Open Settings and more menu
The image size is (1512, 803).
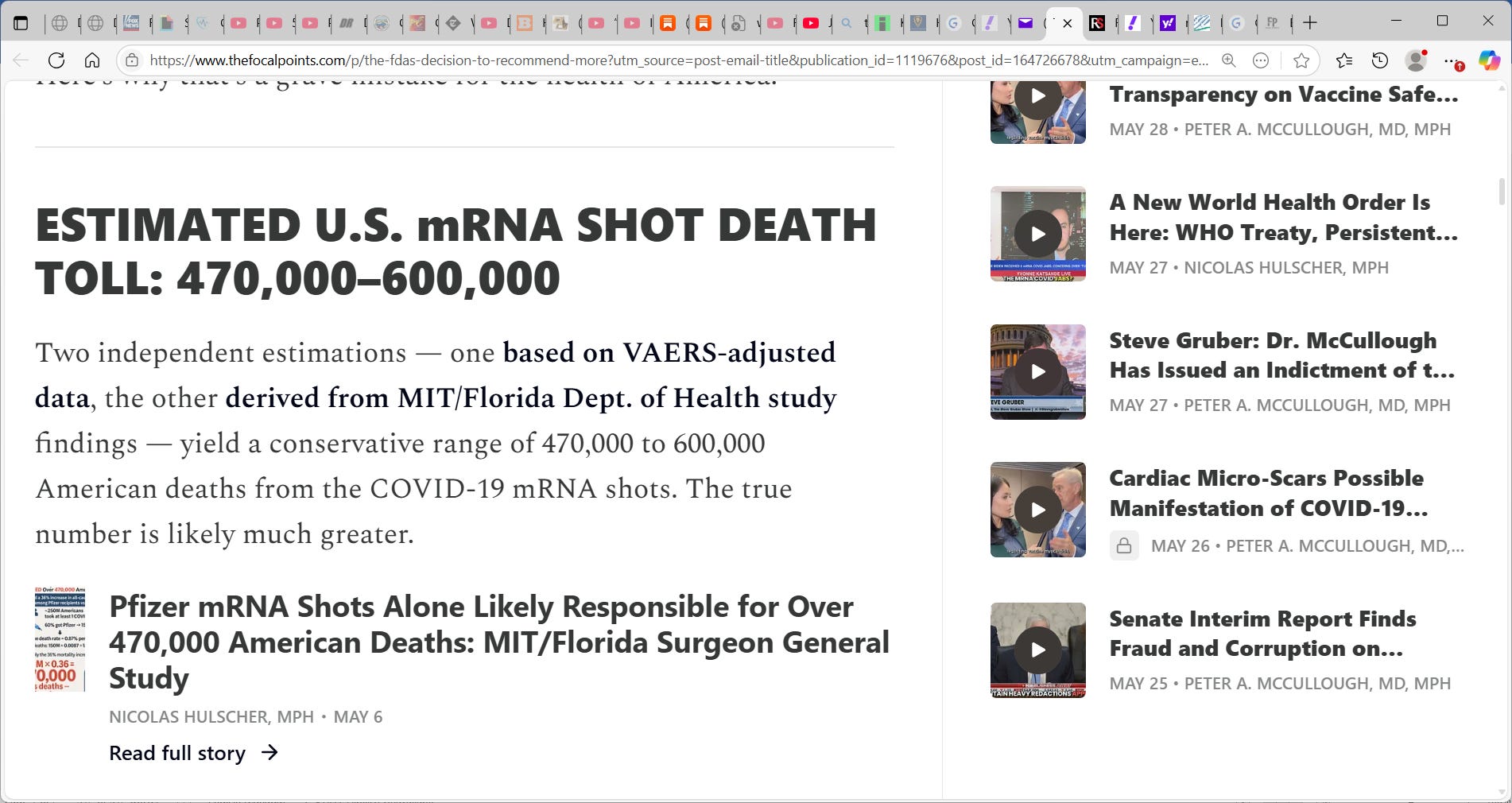(x=1452, y=60)
